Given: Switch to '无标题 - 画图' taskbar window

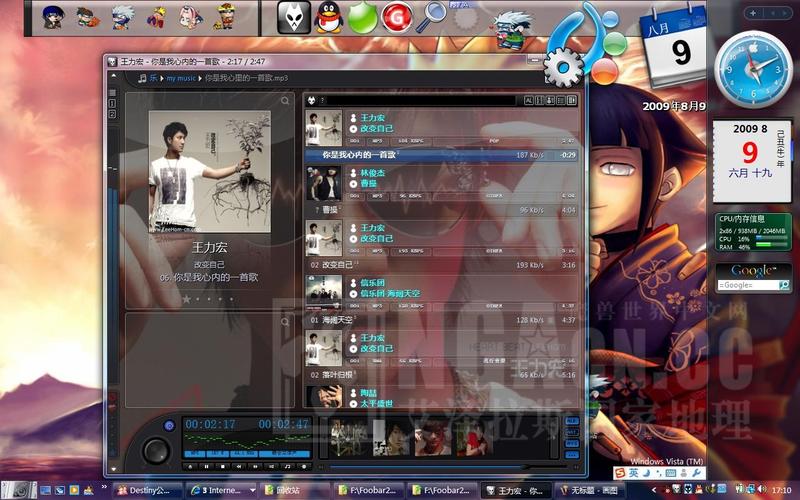Looking at the screenshot, I should 592,490.
